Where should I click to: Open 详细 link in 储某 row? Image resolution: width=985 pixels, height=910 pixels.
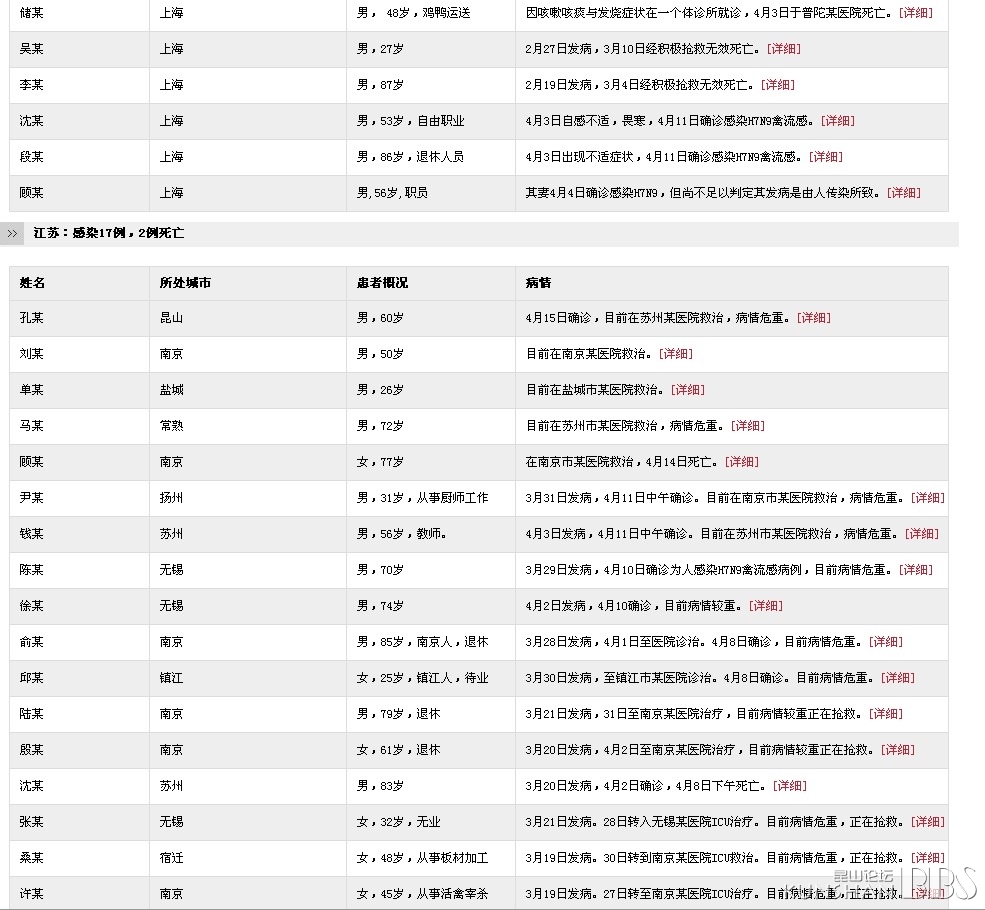pyautogui.click(x=916, y=13)
